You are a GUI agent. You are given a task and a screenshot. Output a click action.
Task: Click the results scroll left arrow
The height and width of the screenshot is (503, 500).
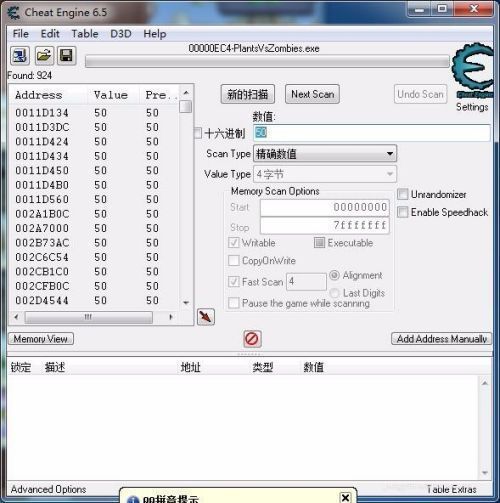pos(16,317)
